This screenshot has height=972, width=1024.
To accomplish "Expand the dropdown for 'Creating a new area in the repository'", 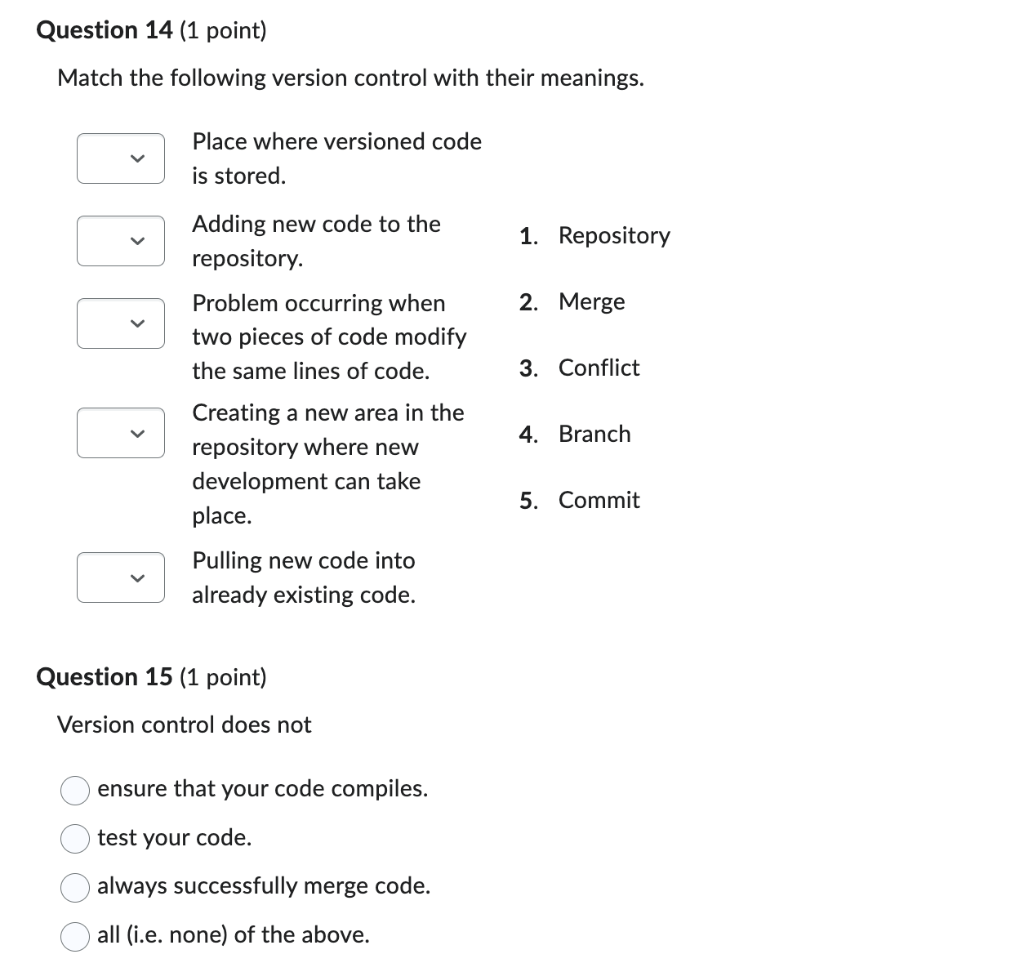I will point(120,432).
